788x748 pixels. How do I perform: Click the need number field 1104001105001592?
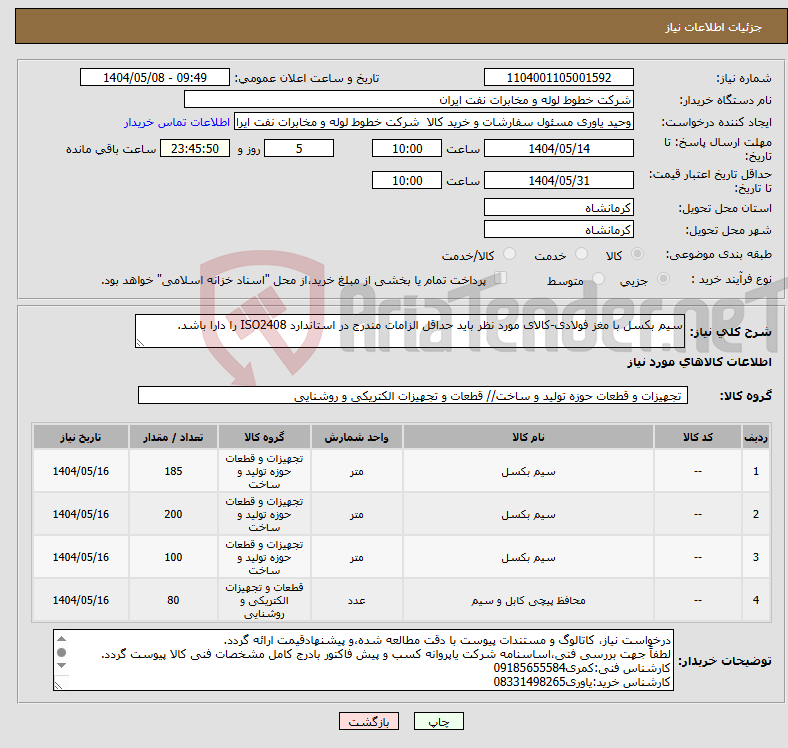tap(559, 77)
